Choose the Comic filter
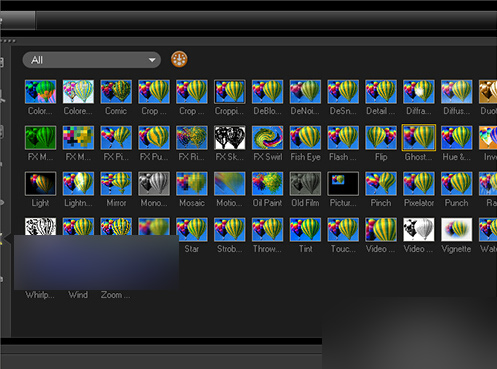The height and width of the screenshot is (369, 497). coord(116,92)
